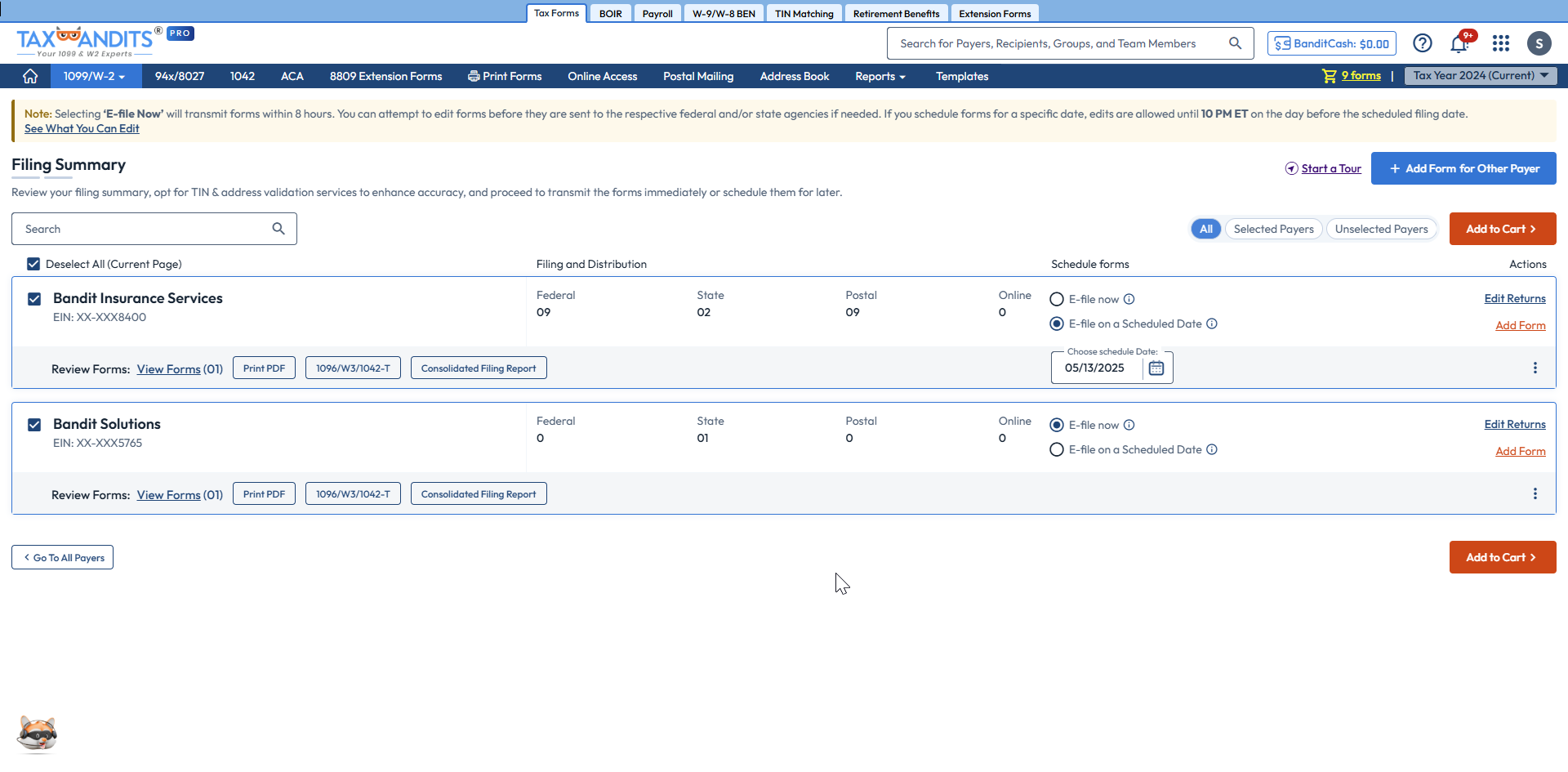Switch to the BOIR tab
Image resolution: width=1568 pixels, height=772 pixels.
(610, 13)
